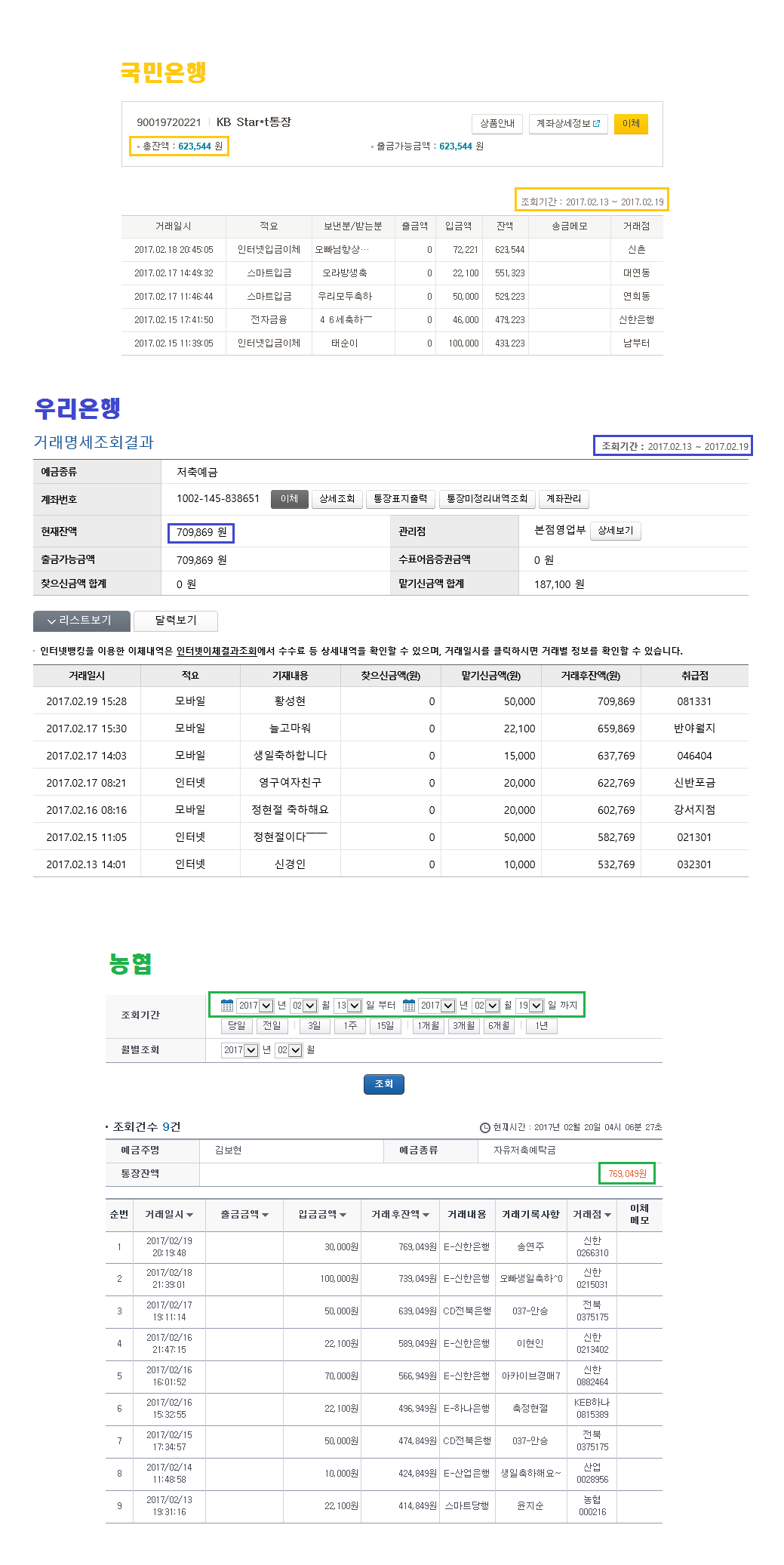Select the 1개월 period button
The image size is (784, 1565).
coord(429,1026)
